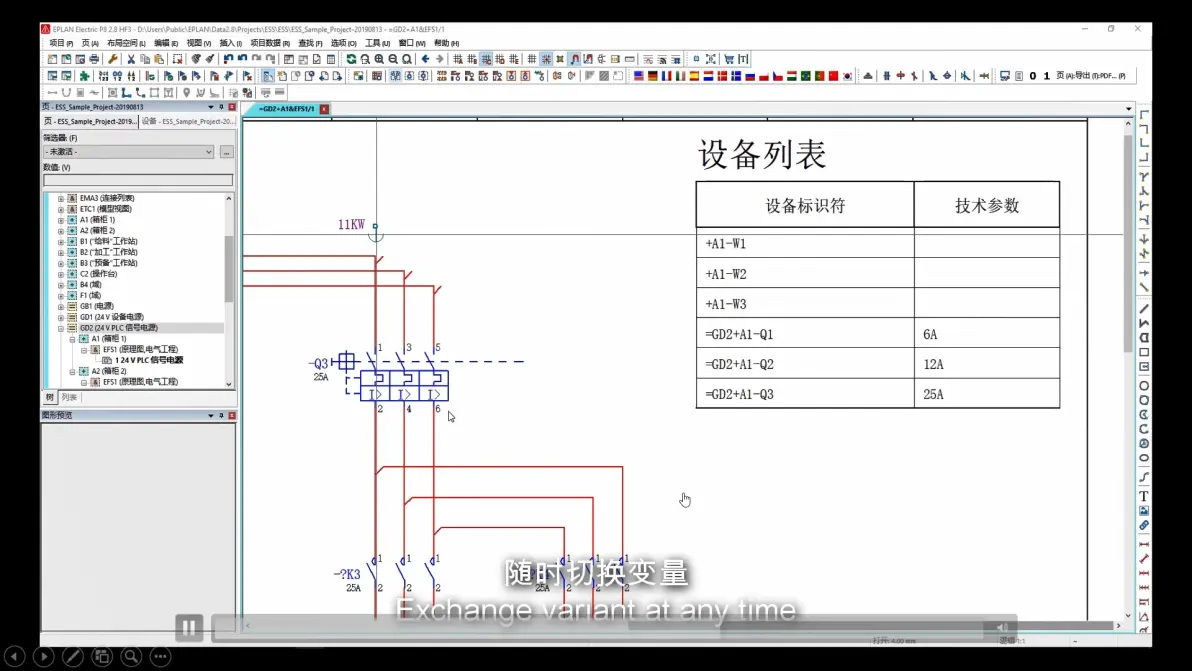This screenshot has height=671, width=1192.
Task: Switch the navigator to tree view (树)
Action: 50,397
